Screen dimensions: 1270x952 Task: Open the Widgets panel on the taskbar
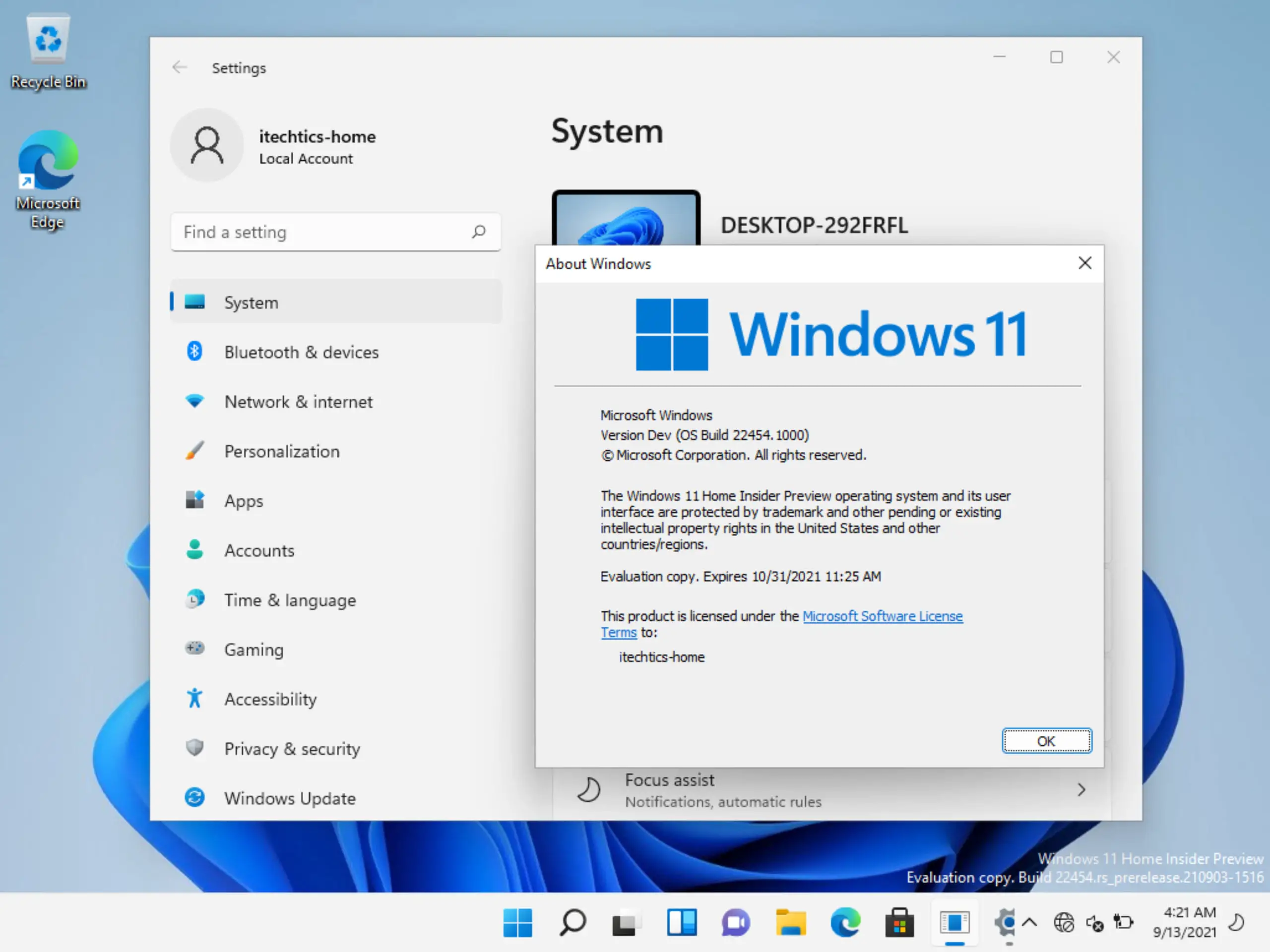click(682, 923)
